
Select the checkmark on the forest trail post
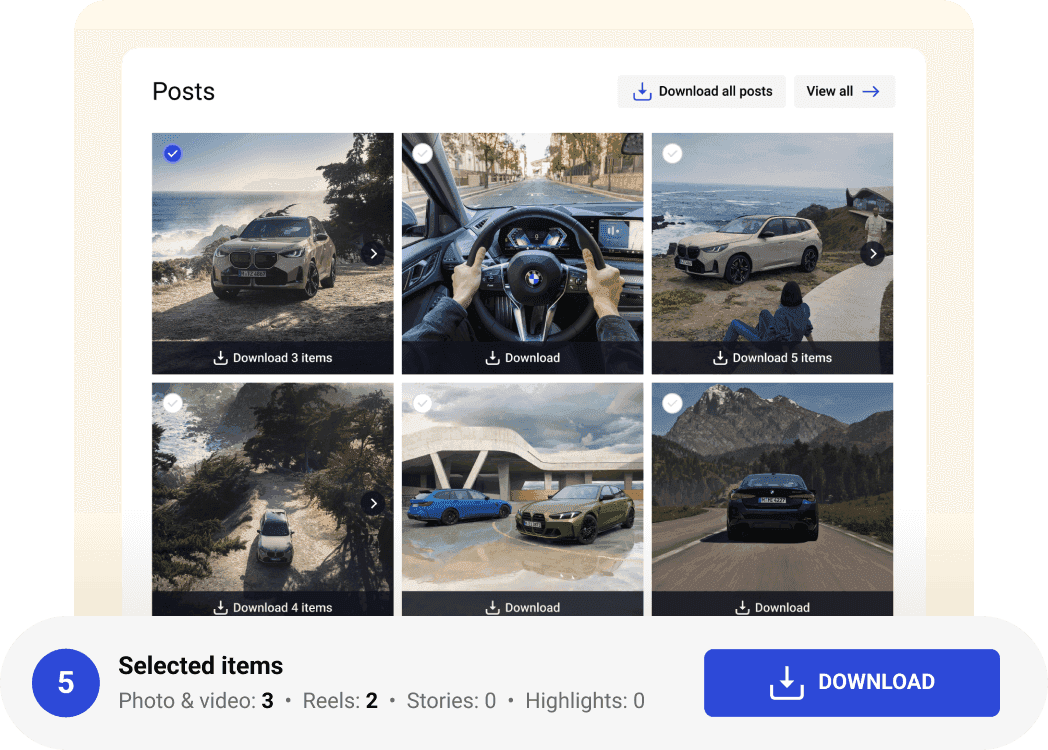[172, 403]
